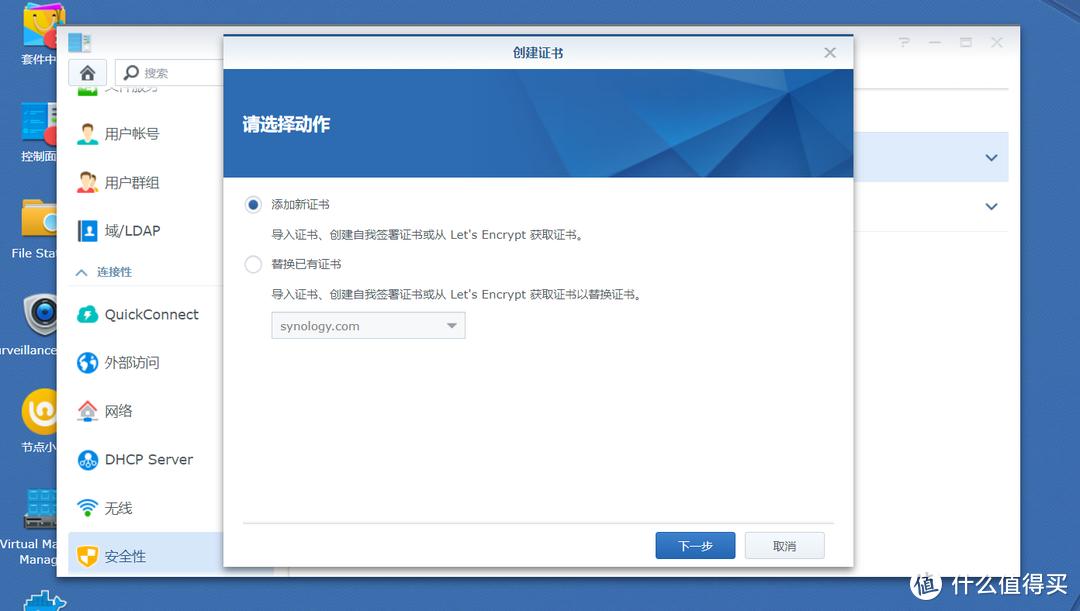Click the Control Panel search field

point(169,72)
